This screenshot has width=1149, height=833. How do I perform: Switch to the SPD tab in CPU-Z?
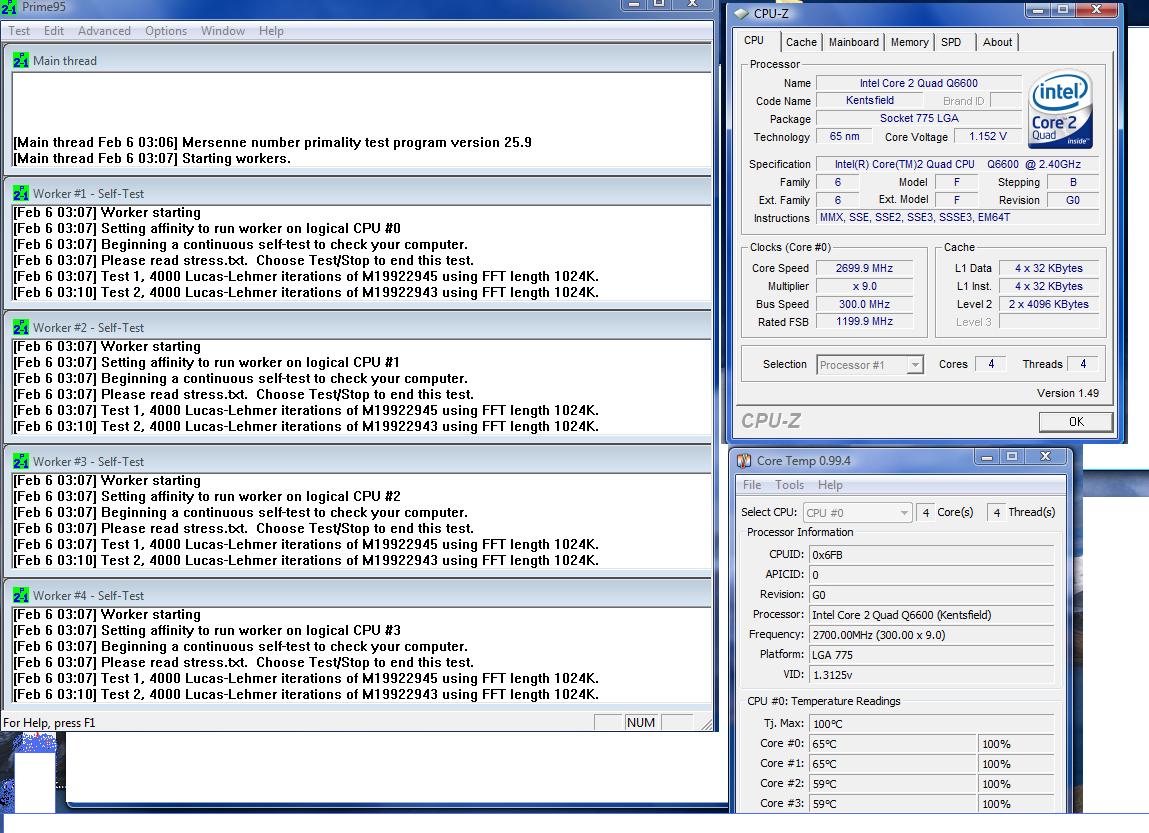(x=951, y=42)
